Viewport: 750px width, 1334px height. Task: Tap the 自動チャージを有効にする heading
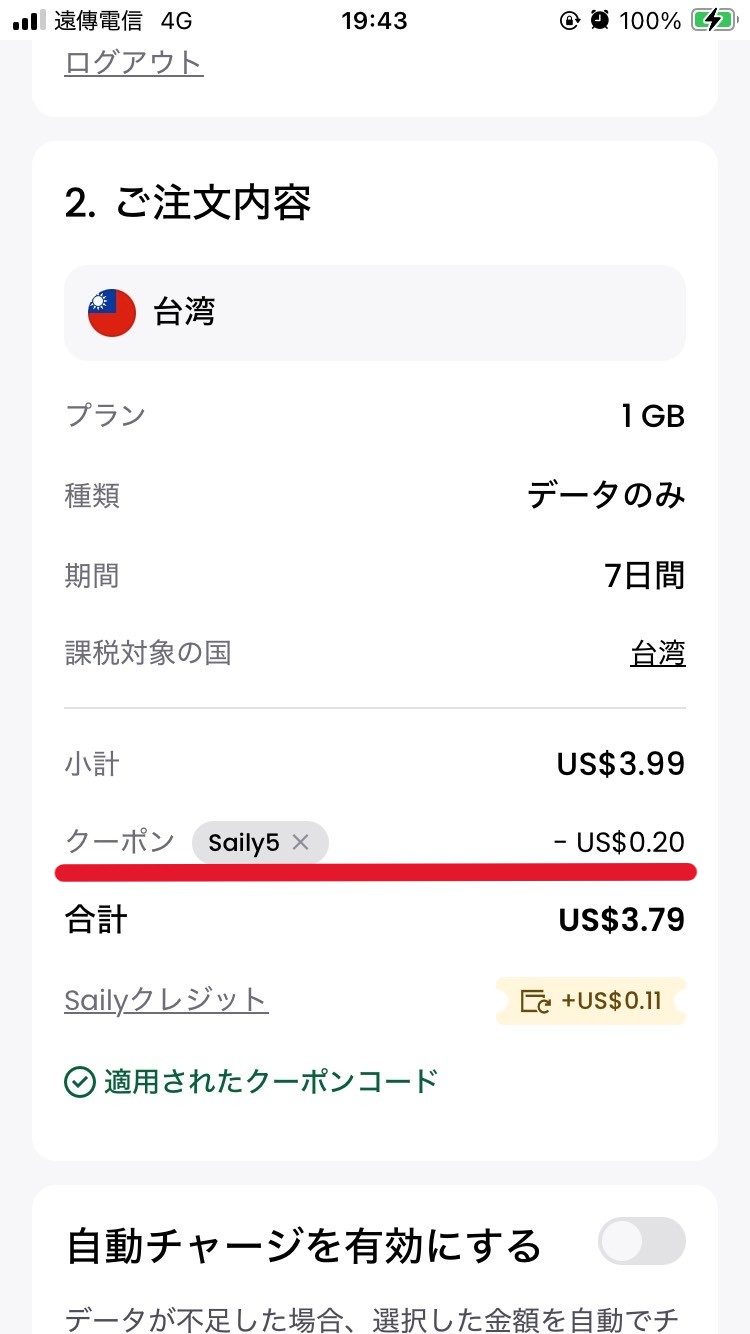(303, 1246)
